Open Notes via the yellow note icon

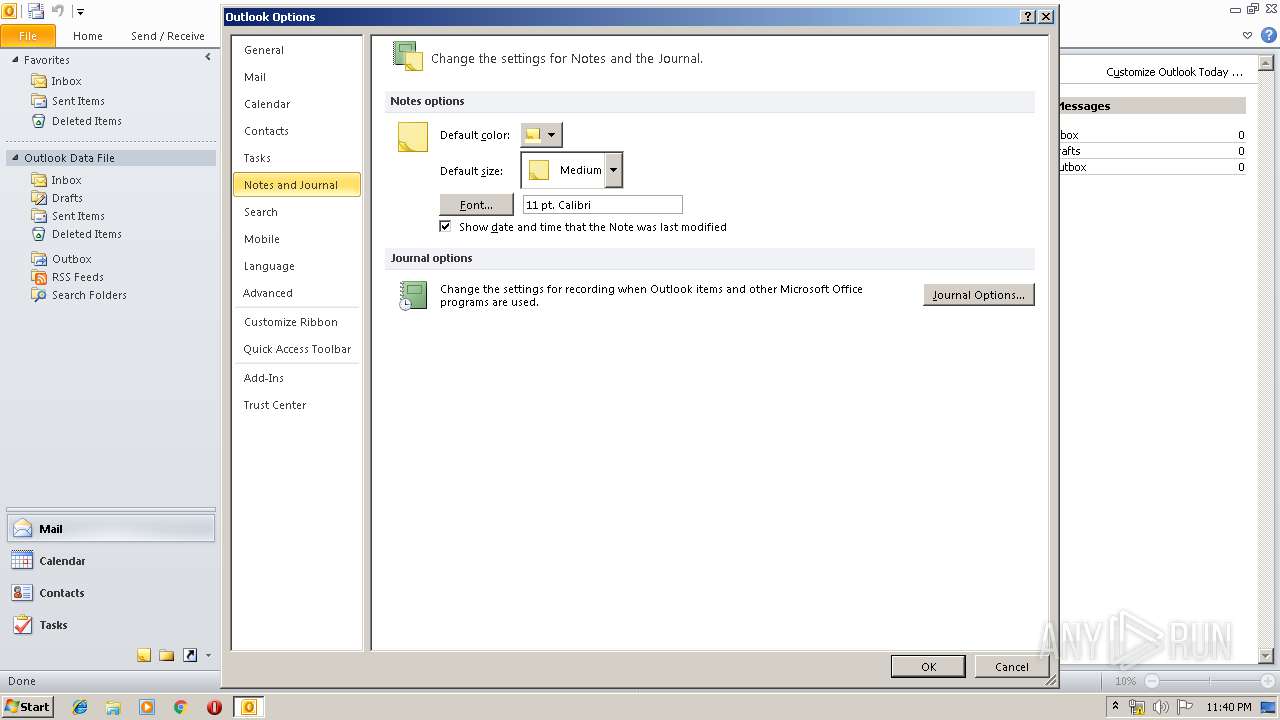pos(144,655)
